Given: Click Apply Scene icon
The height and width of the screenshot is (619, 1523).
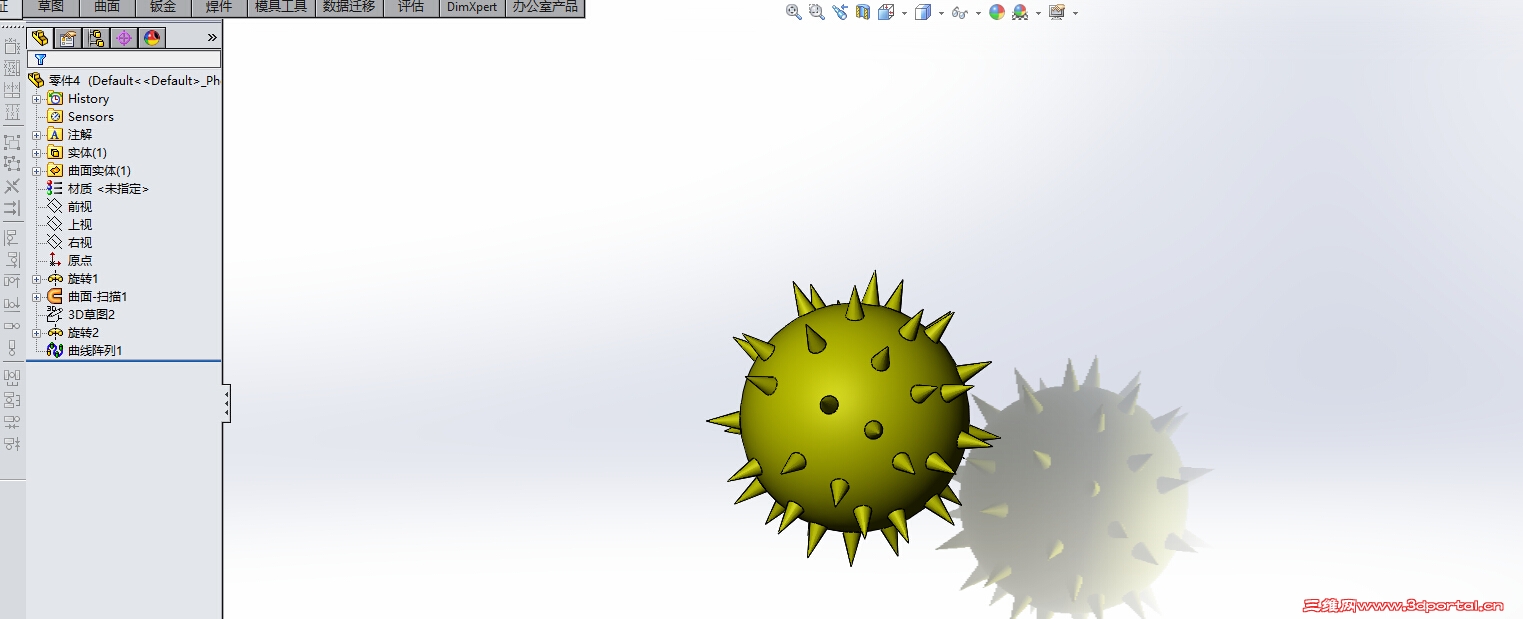Looking at the screenshot, I should pyautogui.click(x=1020, y=12).
